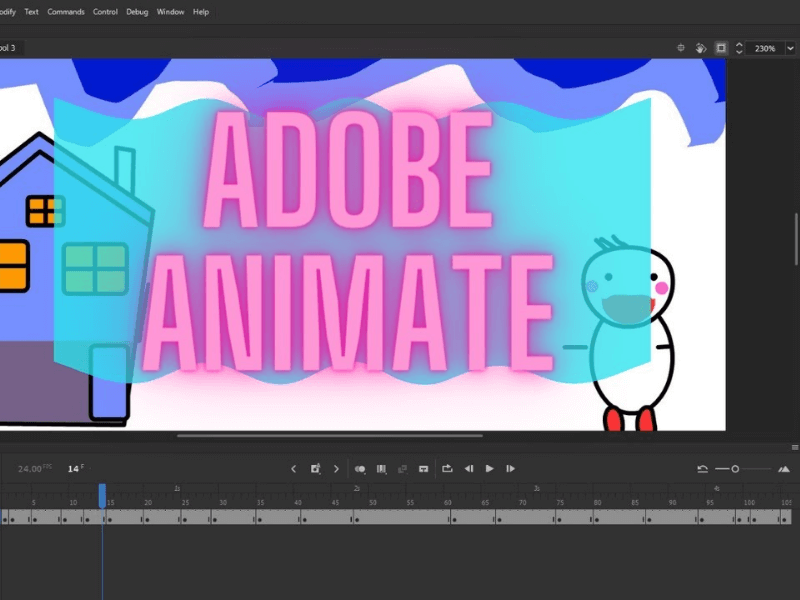Toggle edit multiple frames button
This screenshot has width=800, height=600.
tap(381, 468)
